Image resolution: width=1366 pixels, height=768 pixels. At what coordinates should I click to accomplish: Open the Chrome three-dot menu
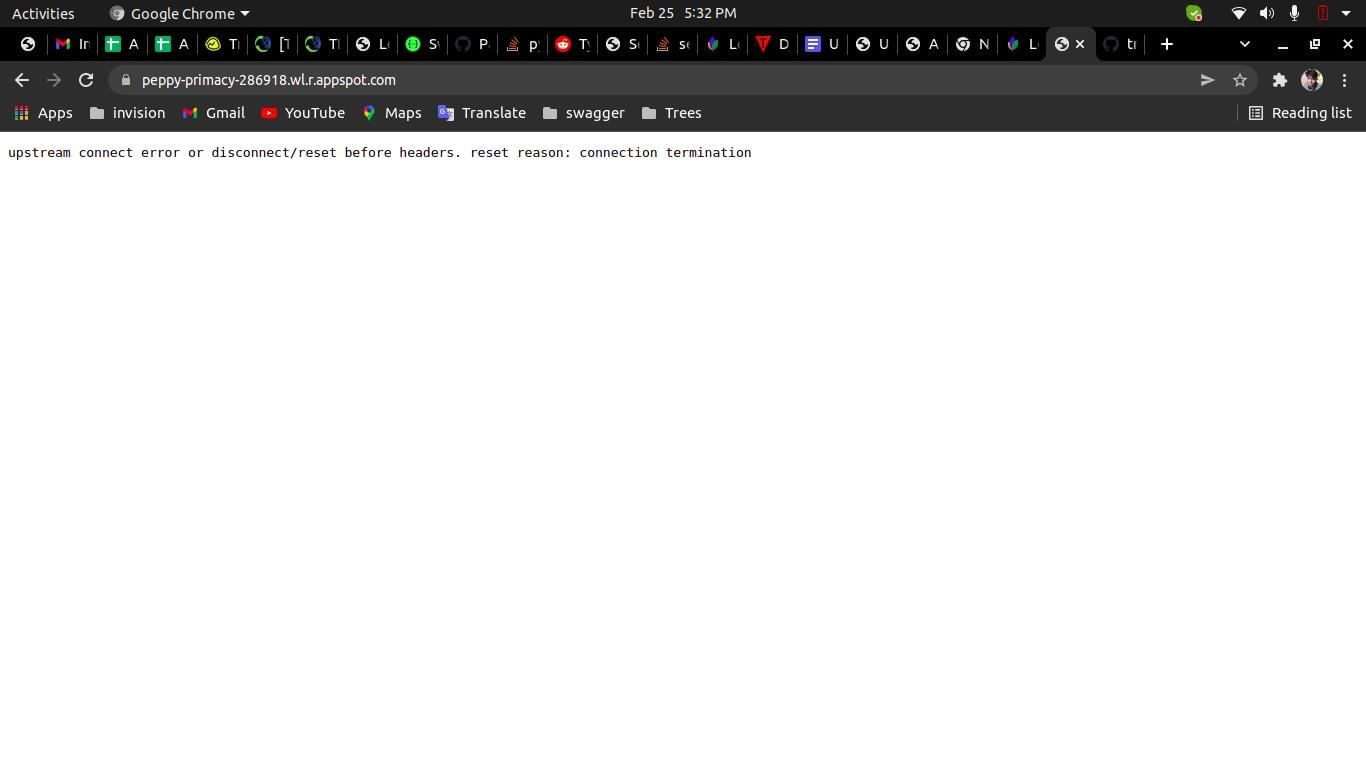pos(1344,80)
